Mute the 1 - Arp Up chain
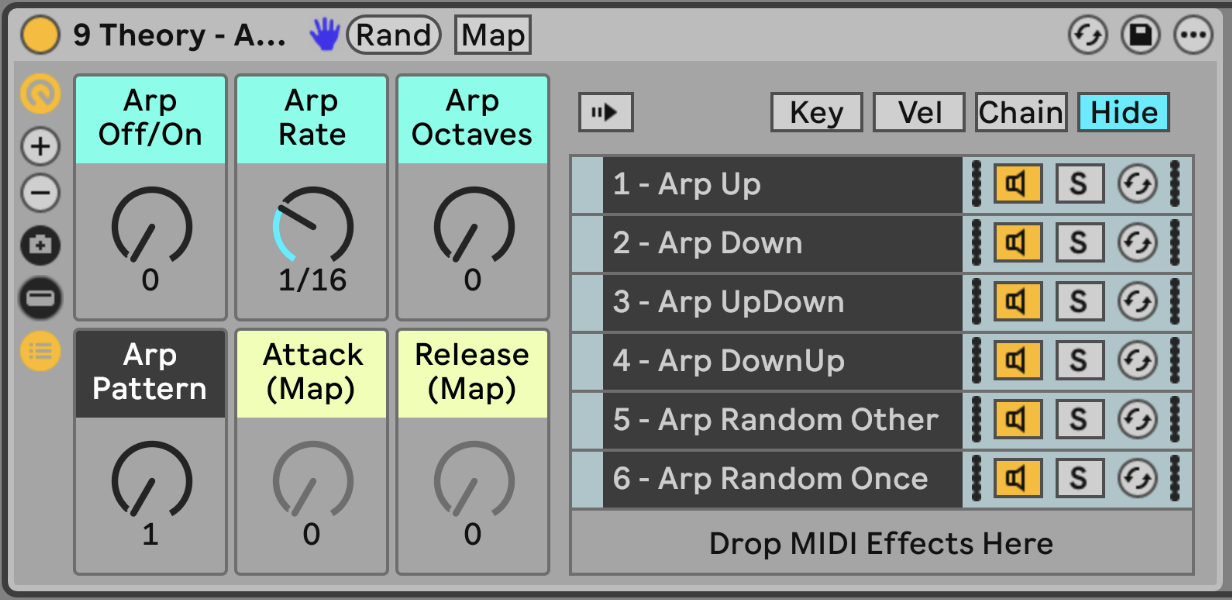Screen dimensions: 1232x600 (x=1017, y=184)
